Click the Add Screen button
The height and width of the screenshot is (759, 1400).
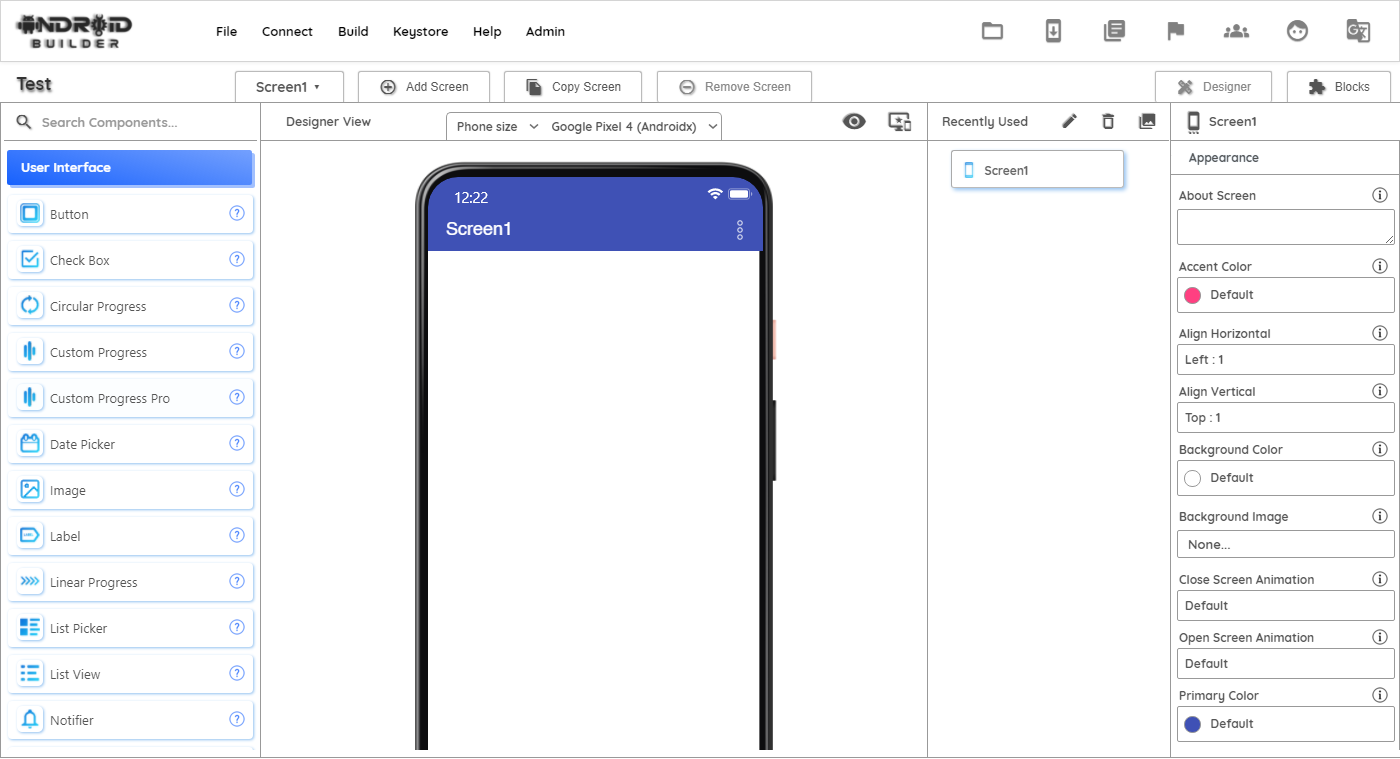pyautogui.click(x=424, y=86)
